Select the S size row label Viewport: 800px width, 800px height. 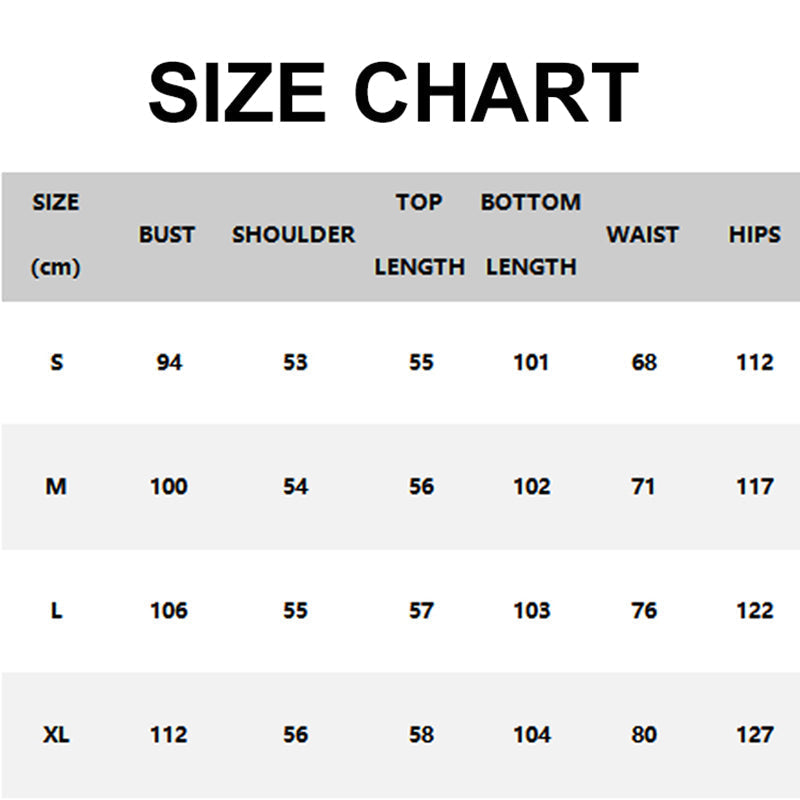pyautogui.click(x=56, y=362)
